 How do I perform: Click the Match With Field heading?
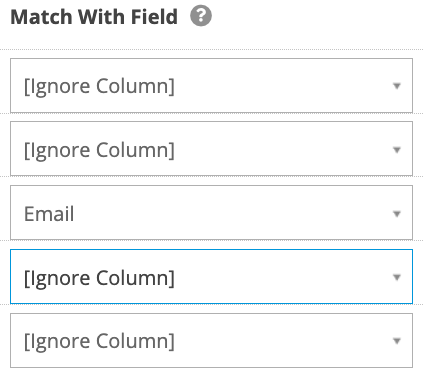tap(94, 17)
